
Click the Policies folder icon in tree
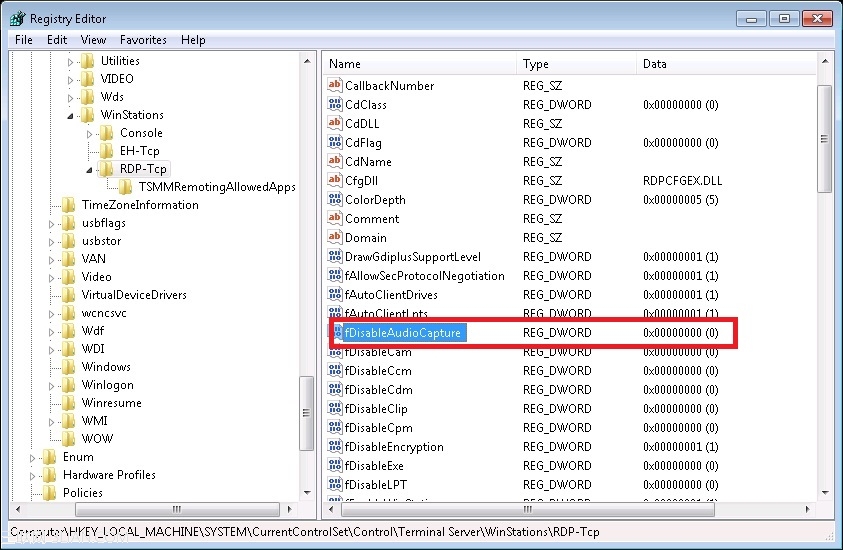click(x=49, y=493)
